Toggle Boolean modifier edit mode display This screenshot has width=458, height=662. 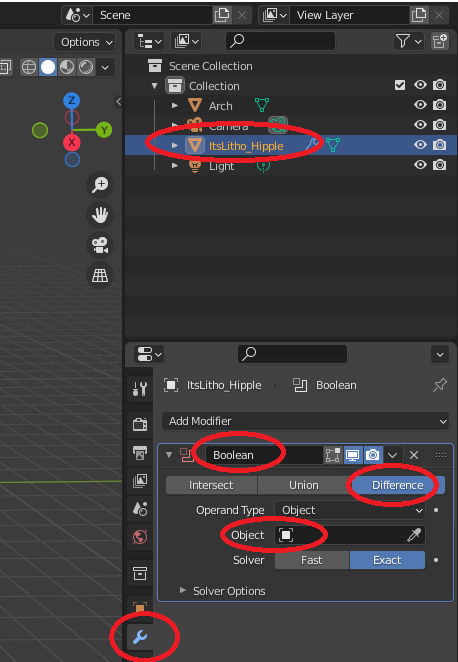click(x=332, y=455)
